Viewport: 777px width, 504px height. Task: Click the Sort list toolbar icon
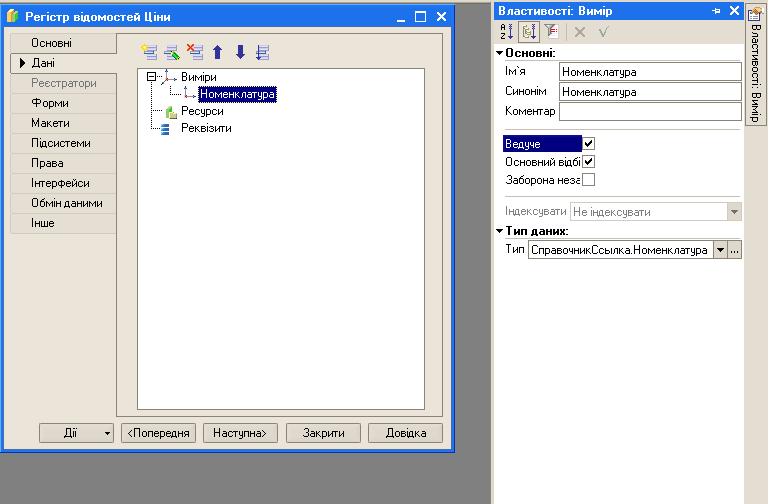click(x=263, y=52)
